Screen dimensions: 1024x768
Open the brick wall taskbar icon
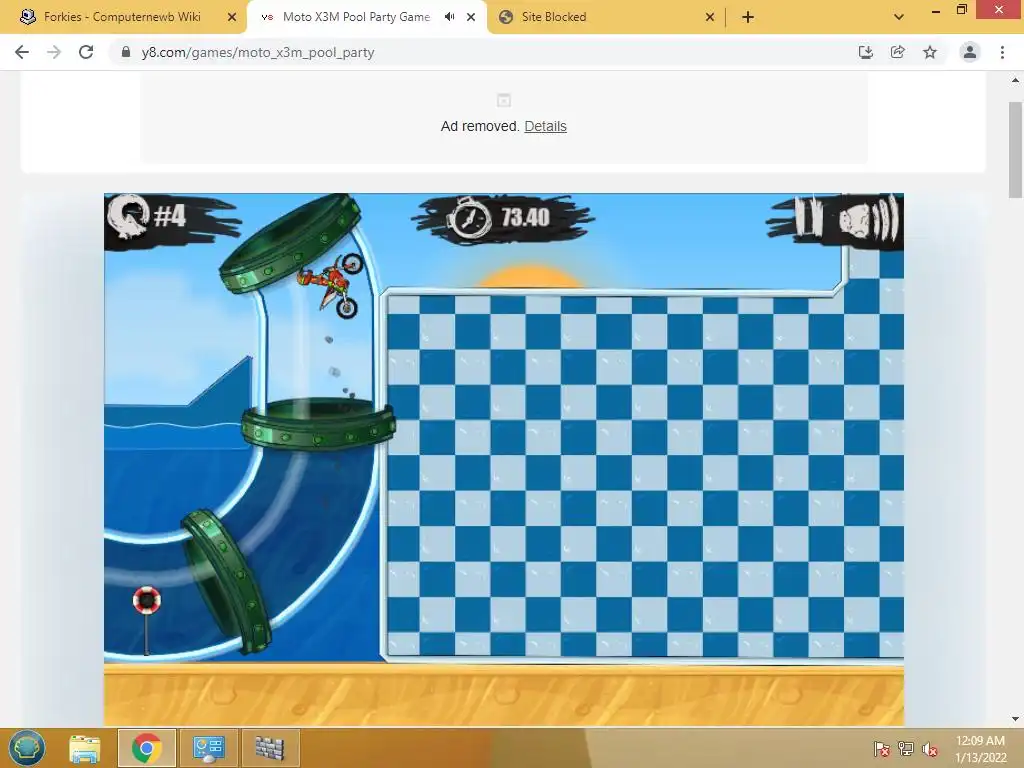[269, 748]
